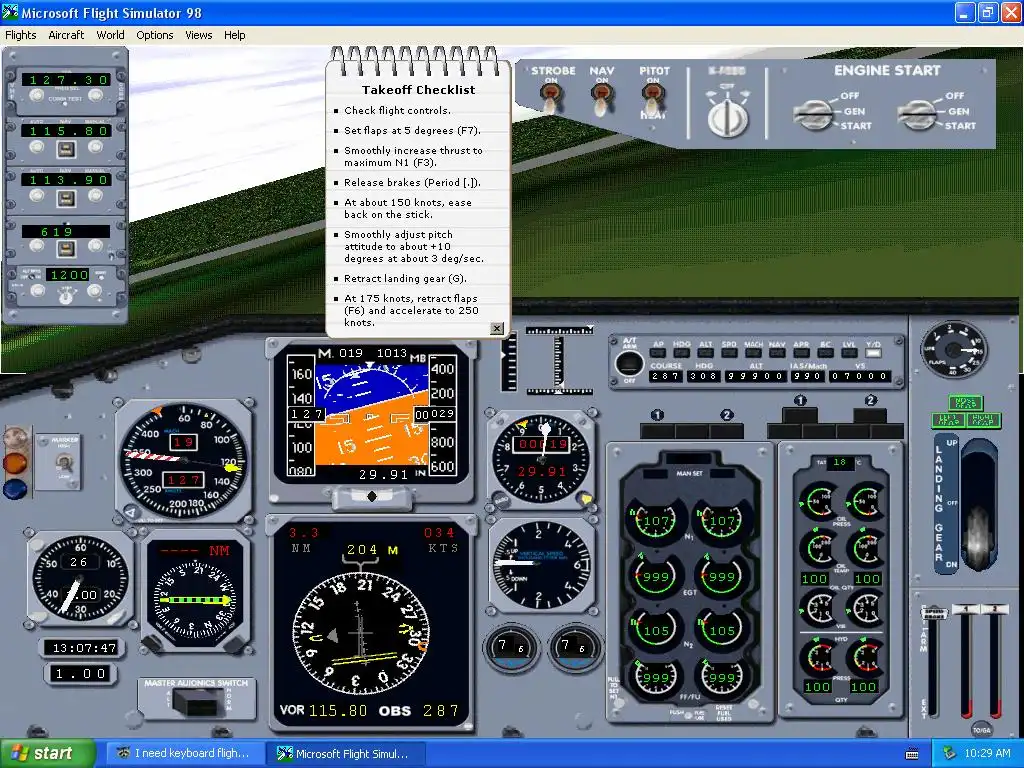Click the RMI bearing indicator gauge
Screen dimensions: 1024x768
pyautogui.click(x=195, y=600)
